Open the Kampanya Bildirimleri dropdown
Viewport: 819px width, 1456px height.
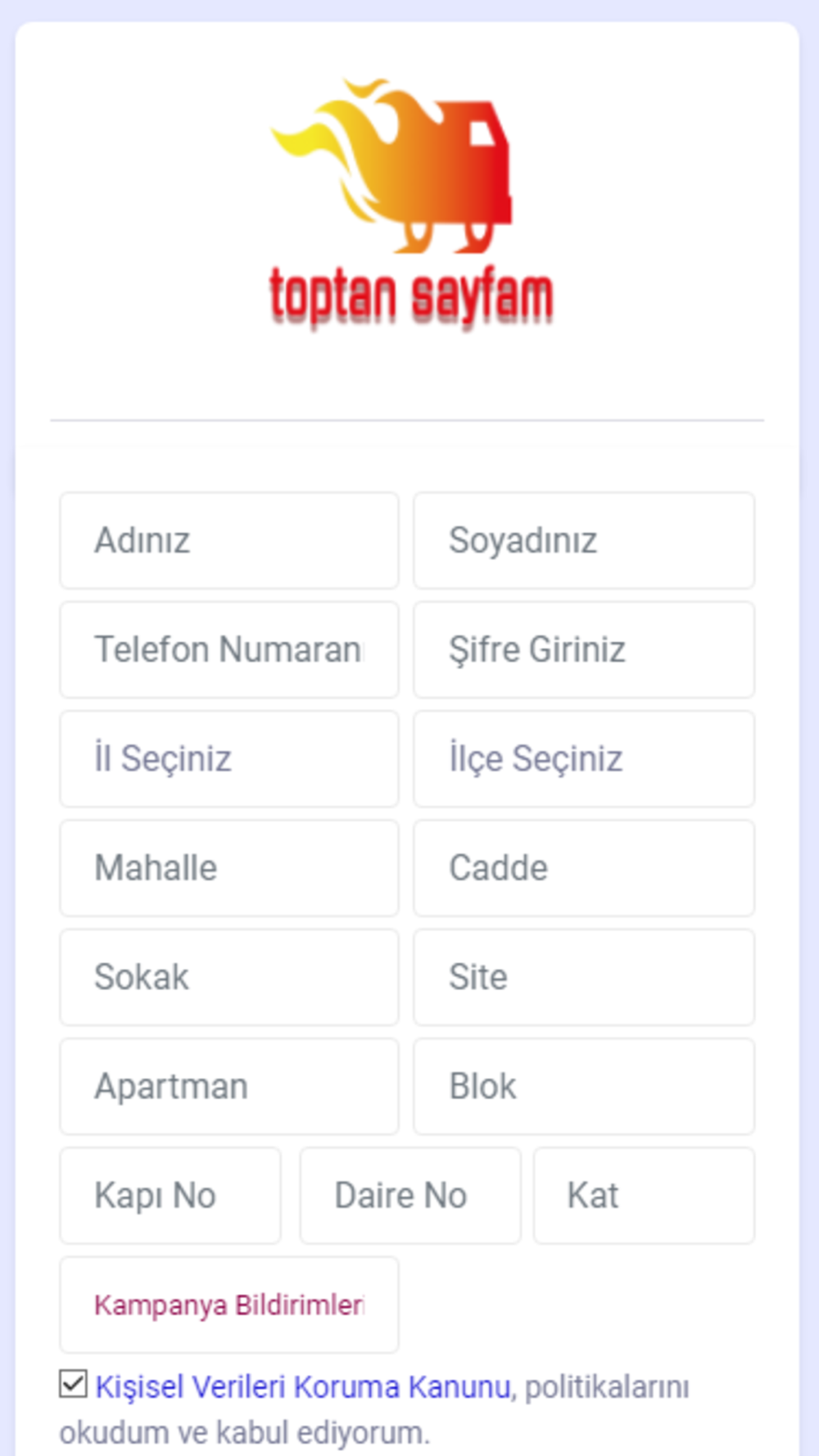tap(229, 1305)
